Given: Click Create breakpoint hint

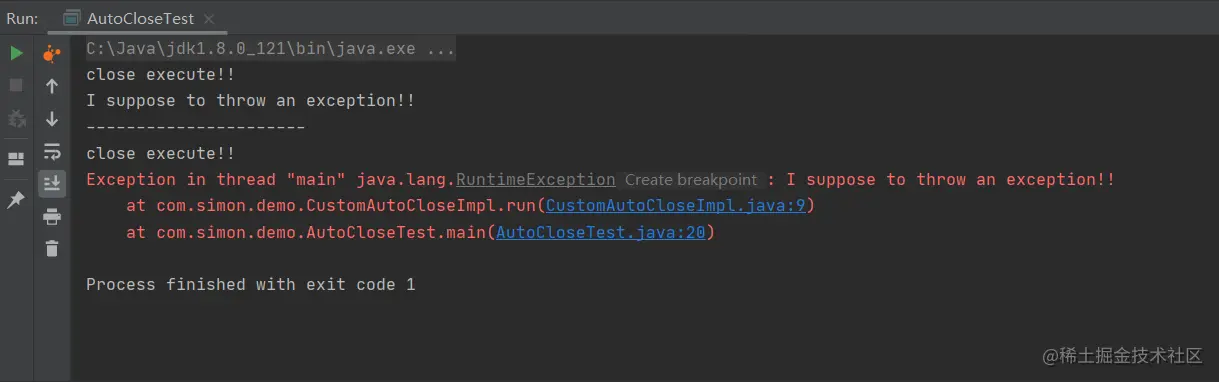Looking at the screenshot, I should [x=690, y=180].
